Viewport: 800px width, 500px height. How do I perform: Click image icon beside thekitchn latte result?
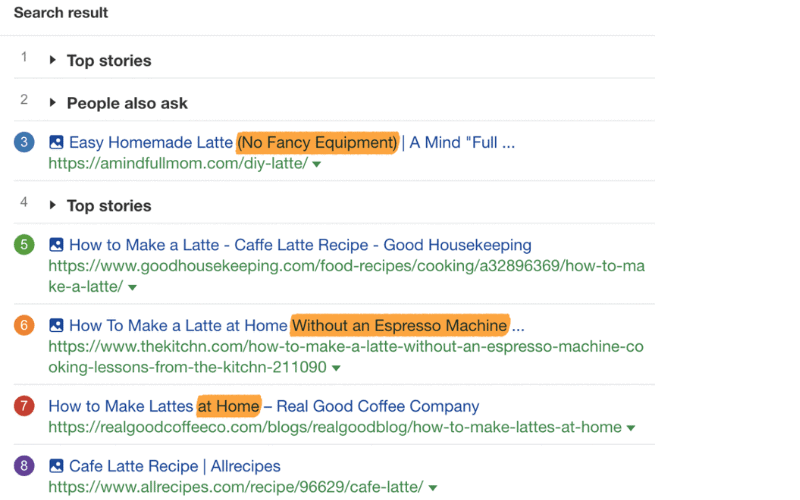(x=56, y=326)
